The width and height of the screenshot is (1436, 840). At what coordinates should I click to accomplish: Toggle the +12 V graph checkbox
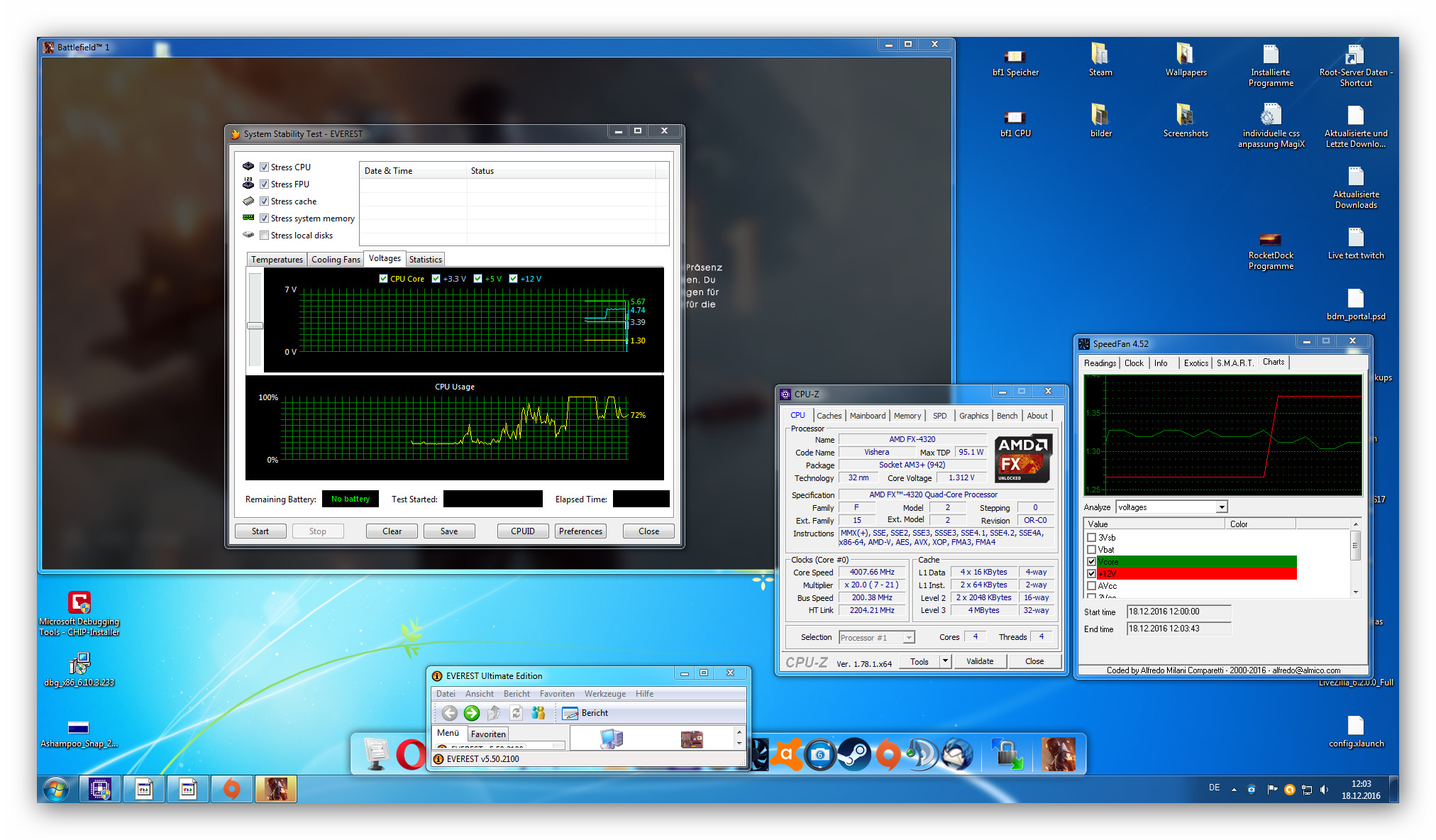pyautogui.click(x=514, y=279)
